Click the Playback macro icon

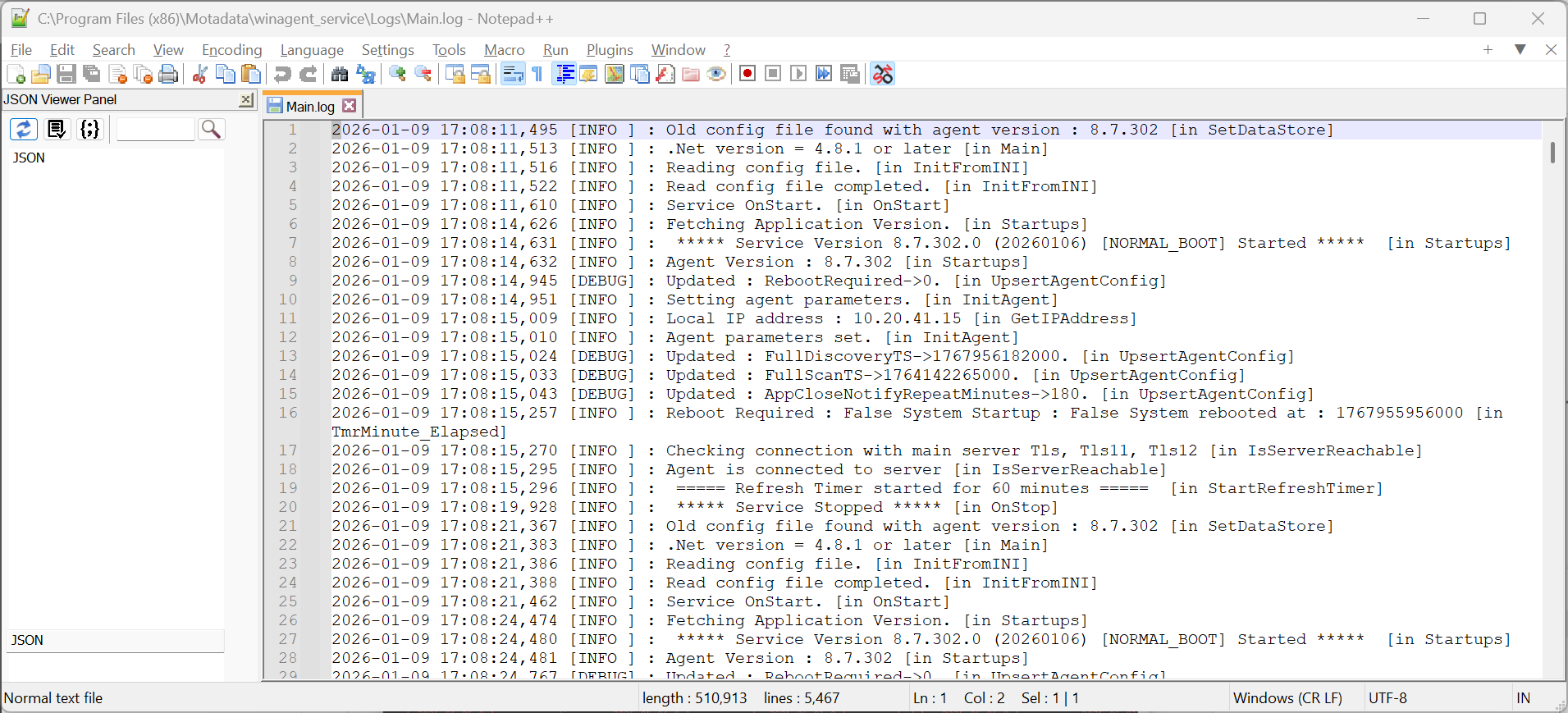[x=798, y=74]
